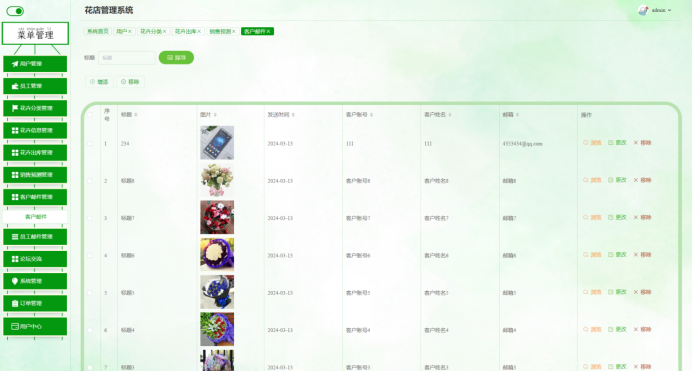
Task: Toggle the green sidebar switch at top left
Action: (x=15, y=11)
